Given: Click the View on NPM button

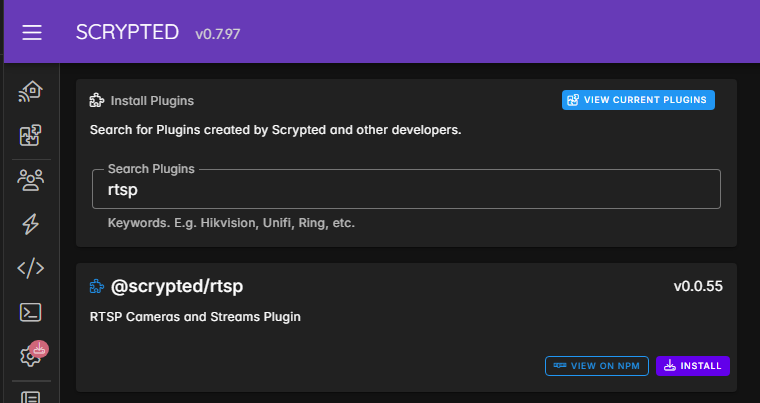Looking at the screenshot, I should pos(598,366).
